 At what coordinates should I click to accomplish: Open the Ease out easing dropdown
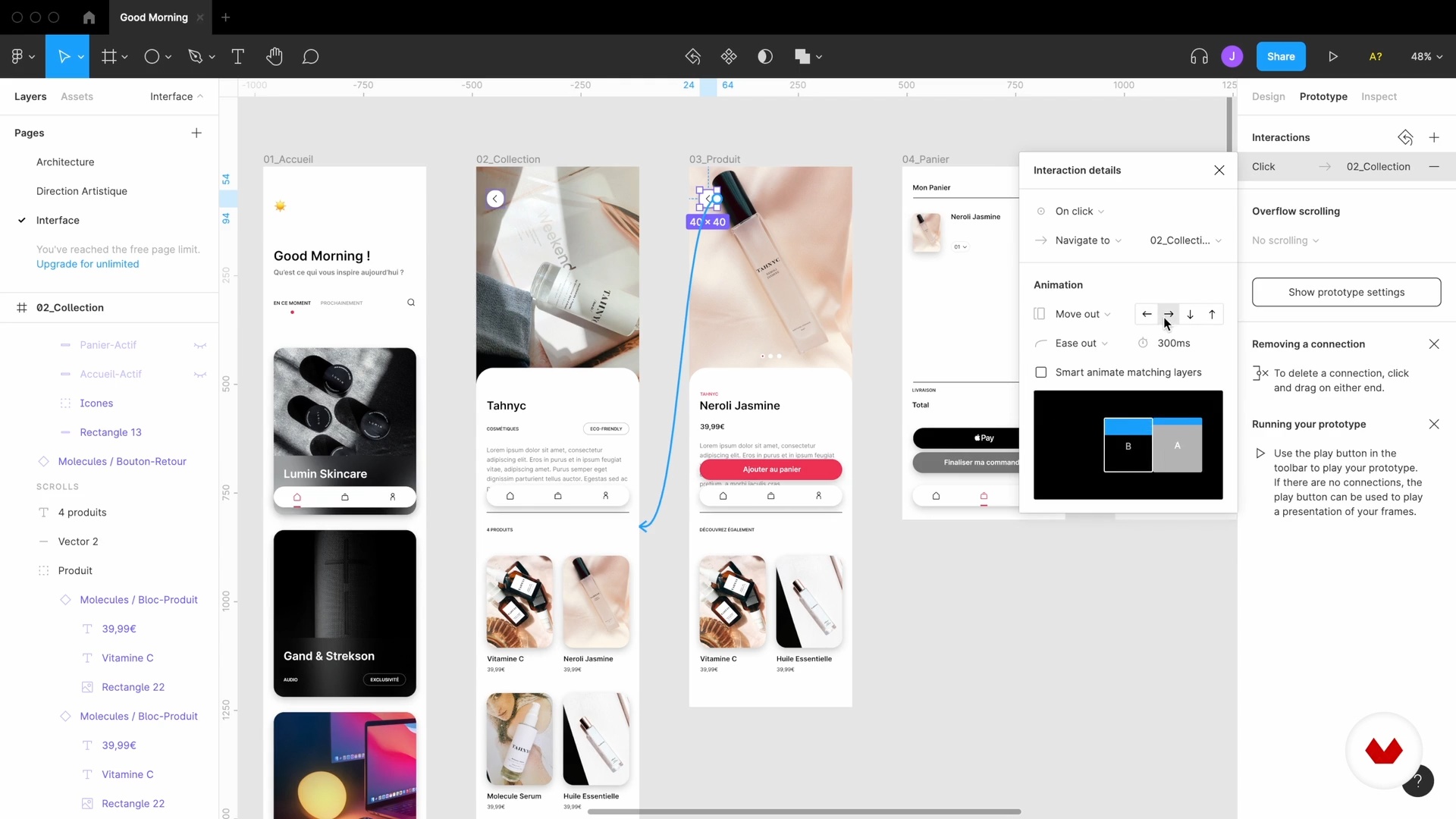coord(1081,344)
